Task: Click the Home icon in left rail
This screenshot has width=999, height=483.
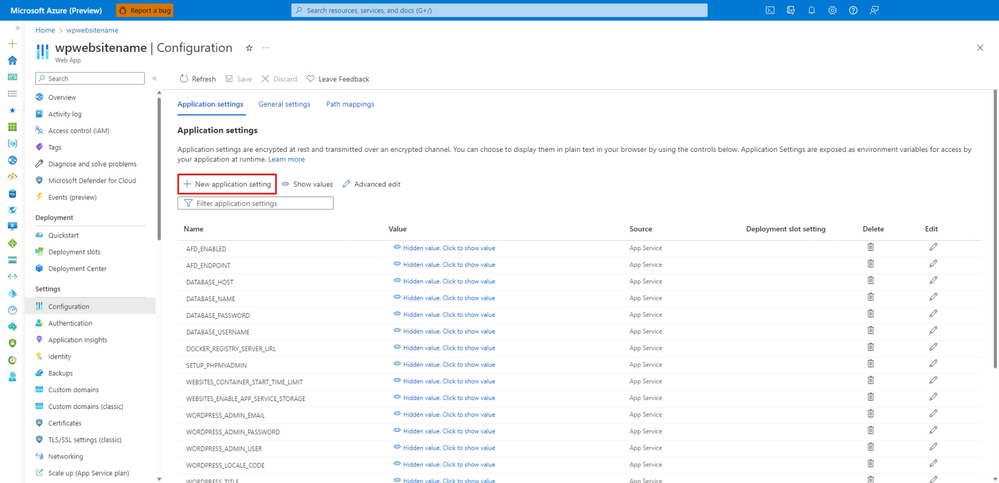Action: point(12,61)
